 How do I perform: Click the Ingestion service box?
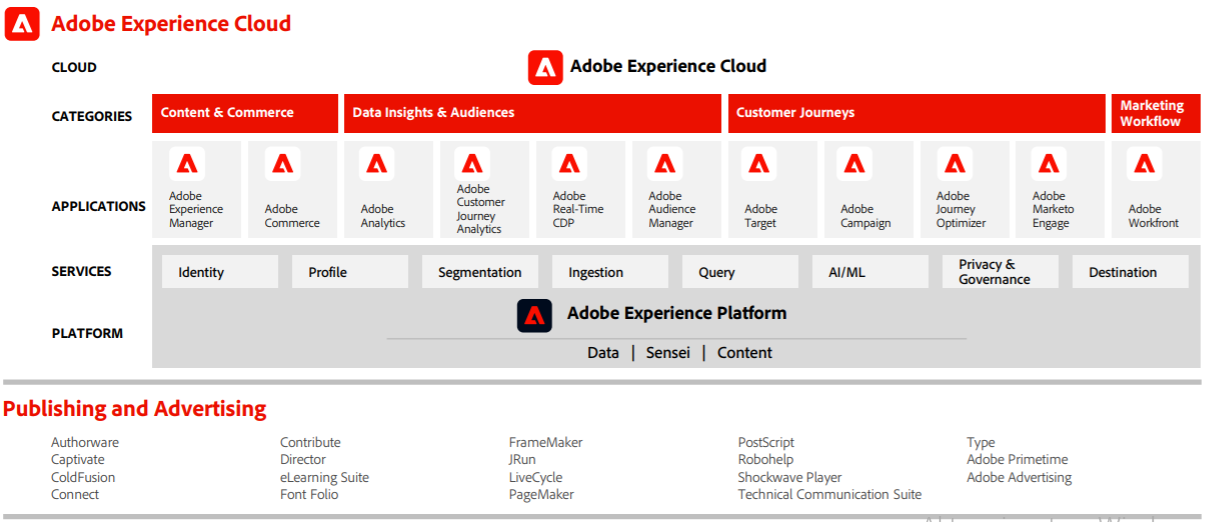pyautogui.click(x=610, y=272)
